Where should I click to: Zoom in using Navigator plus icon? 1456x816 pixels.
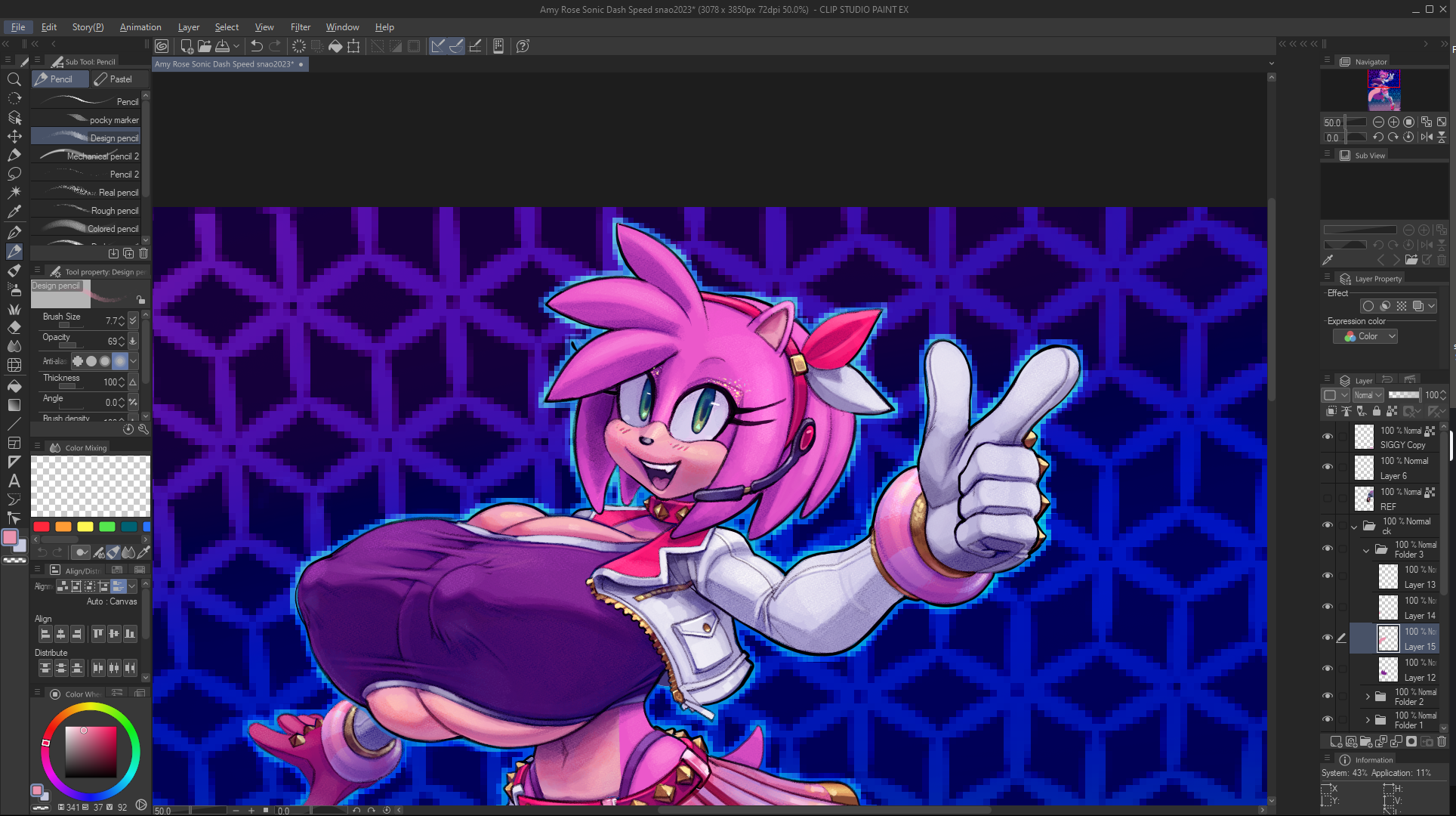click(1393, 122)
